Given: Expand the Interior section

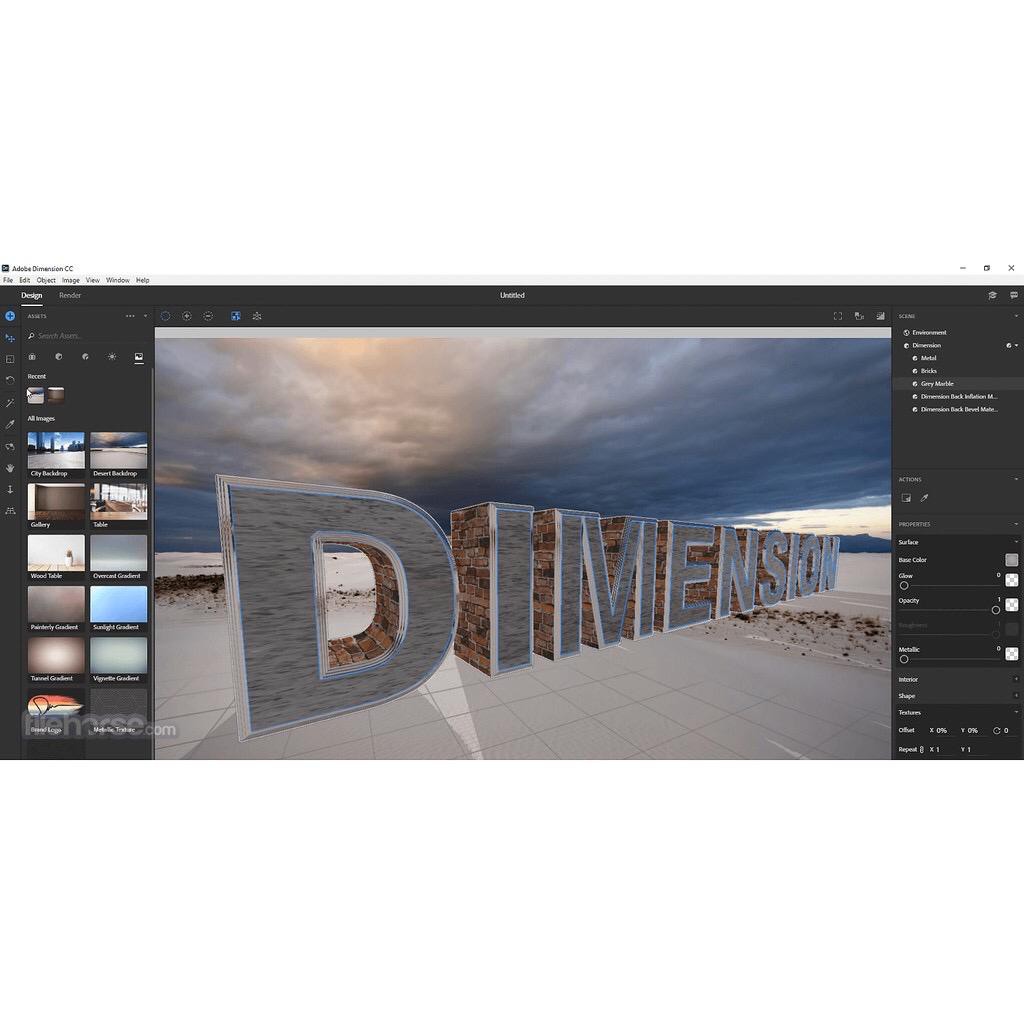Looking at the screenshot, I should pos(1016,679).
